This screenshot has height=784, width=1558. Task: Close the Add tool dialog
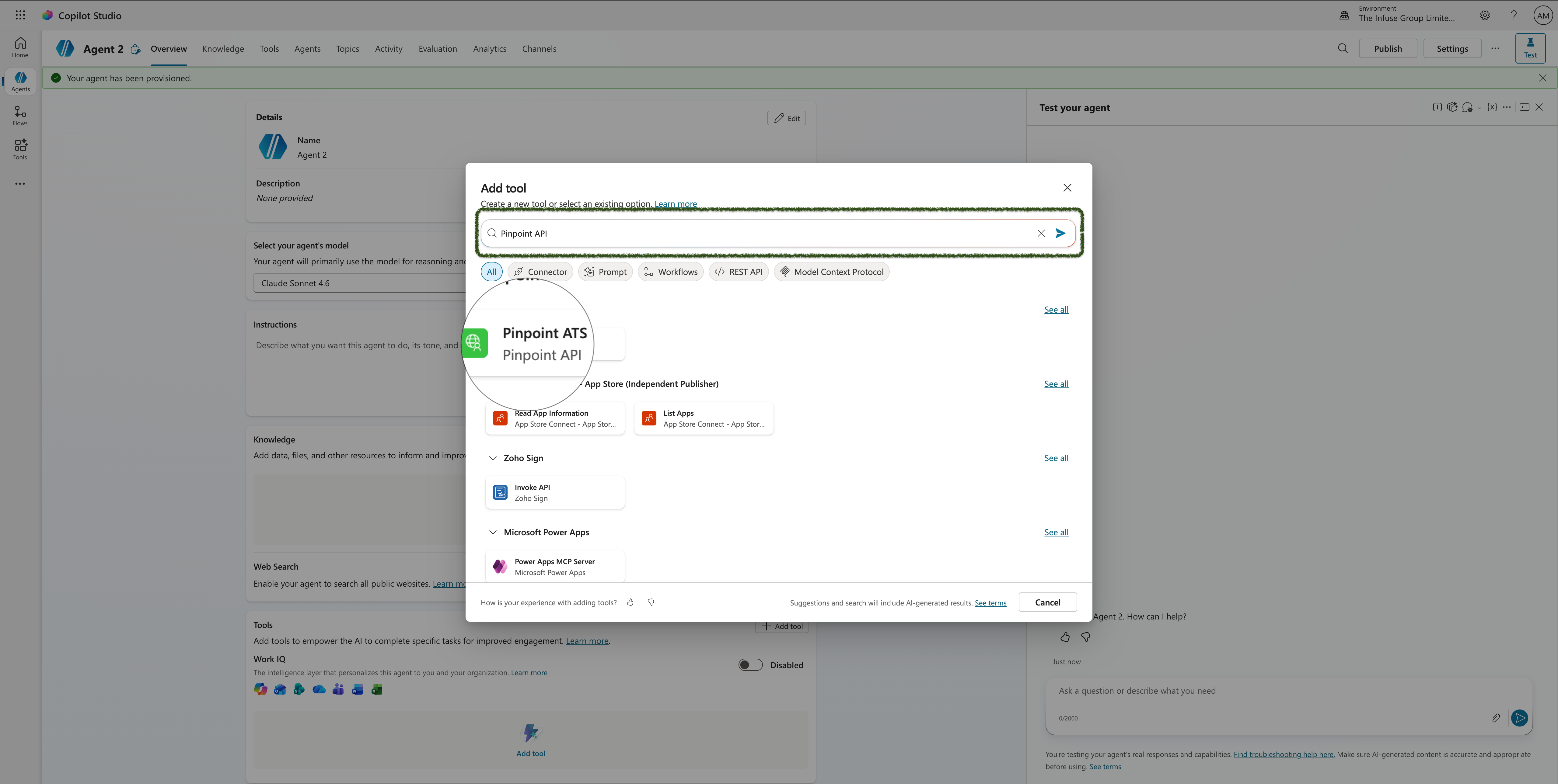tap(1067, 187)
